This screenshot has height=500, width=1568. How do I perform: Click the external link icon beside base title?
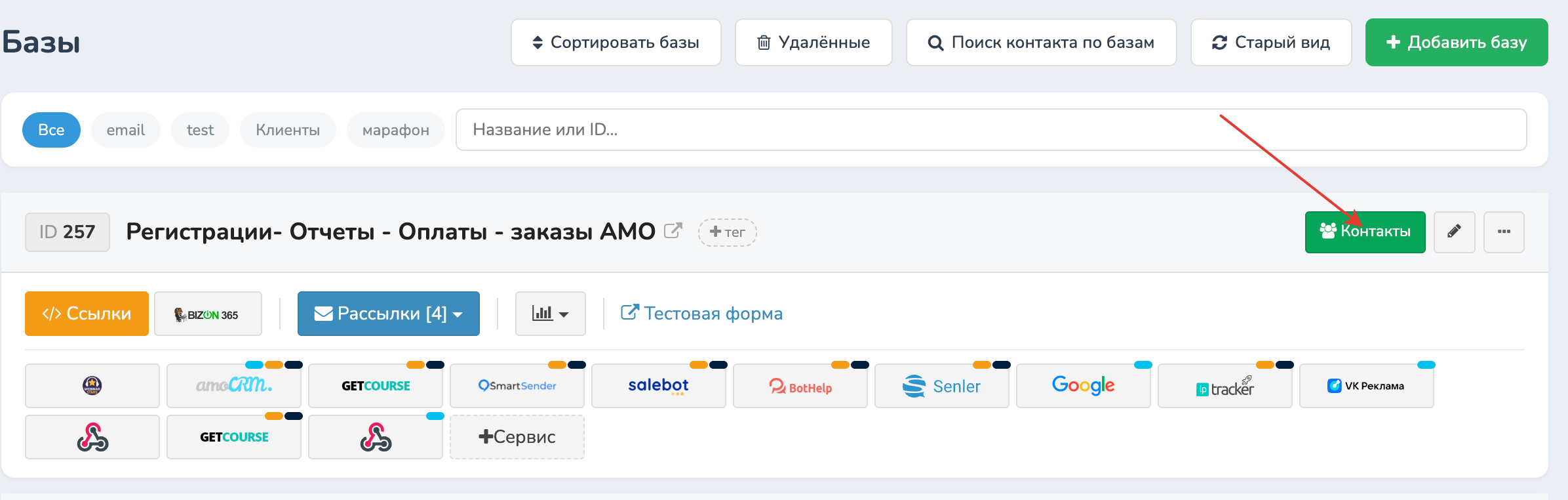pyautogui.click(x=673, y=231)
